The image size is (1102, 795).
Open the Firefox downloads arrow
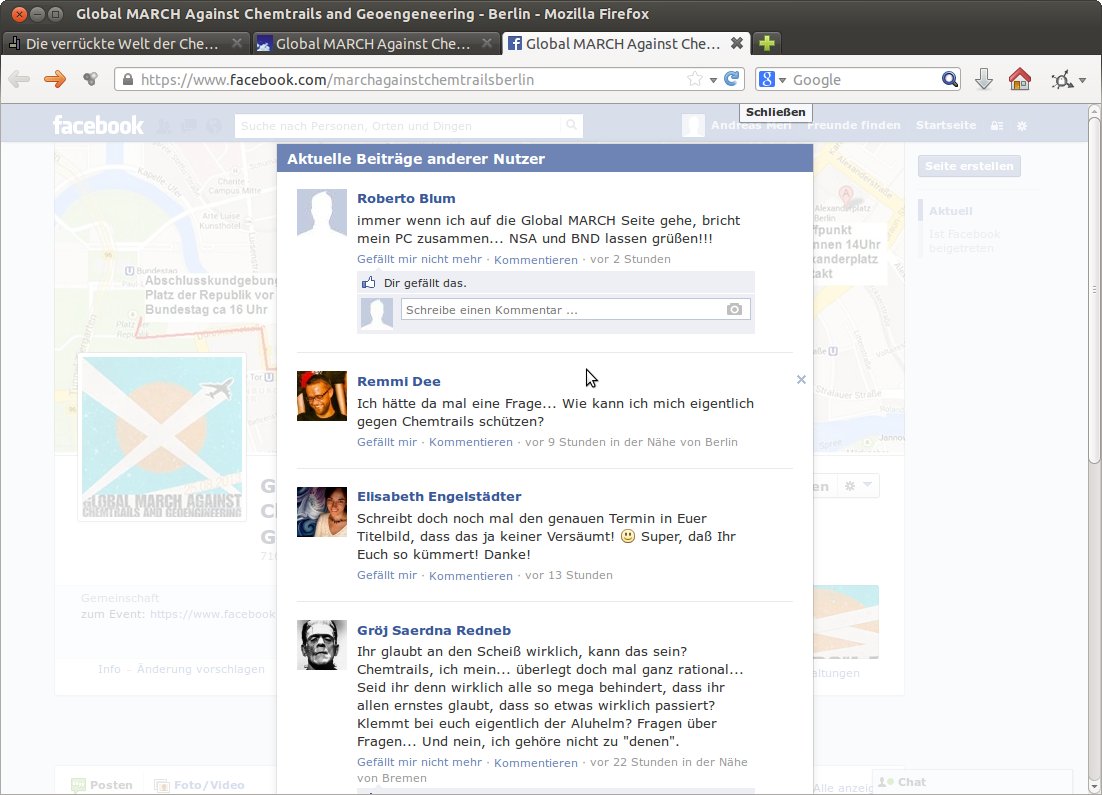984,79
